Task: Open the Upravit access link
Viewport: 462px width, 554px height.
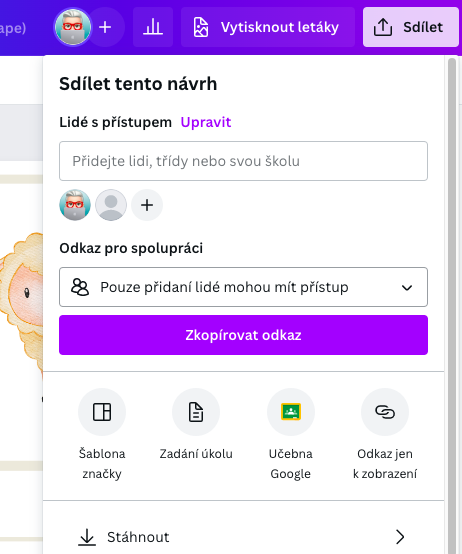Action: click(x=206, y=122)
